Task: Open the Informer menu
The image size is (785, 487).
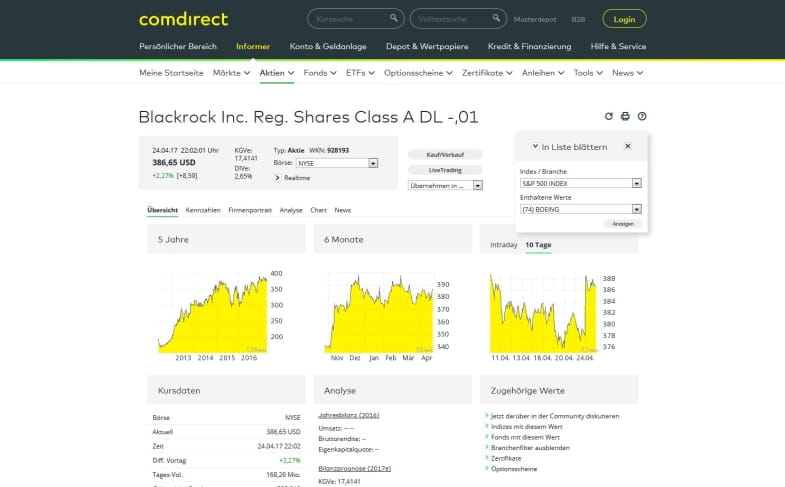Action: (253, 46)
